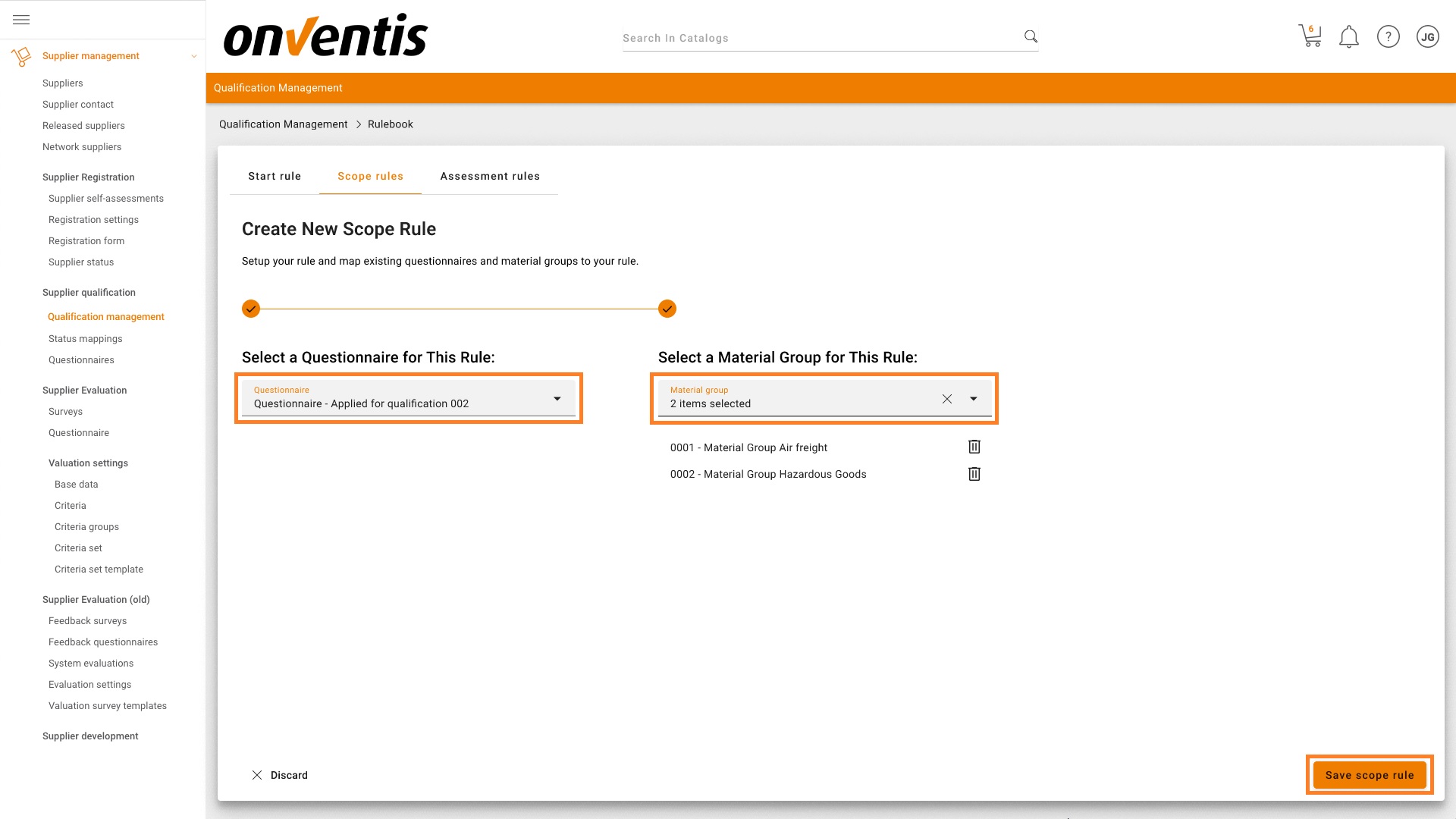Click the Save scope rule button
The image size is (1456, 819).
(1369, 775)
